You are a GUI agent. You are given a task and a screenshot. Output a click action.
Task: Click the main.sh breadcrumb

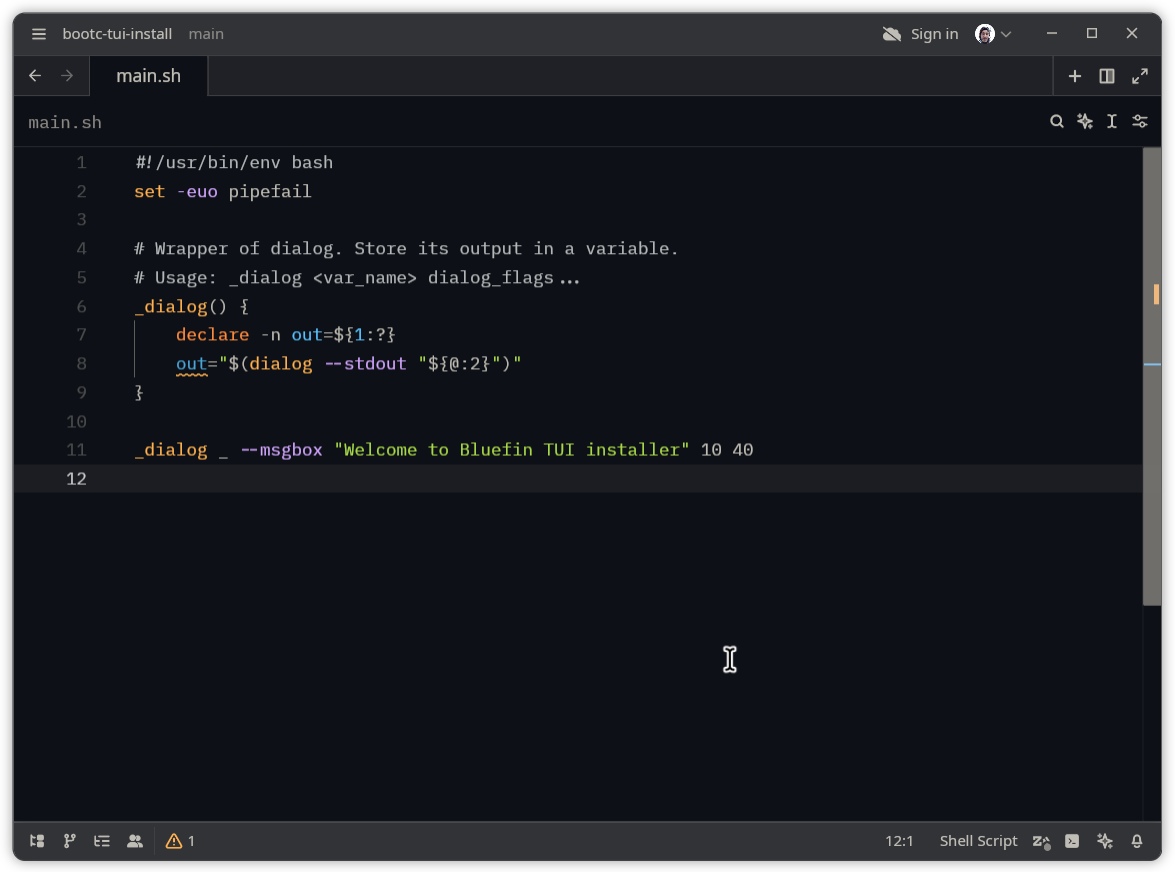click(x=64, y=122)
